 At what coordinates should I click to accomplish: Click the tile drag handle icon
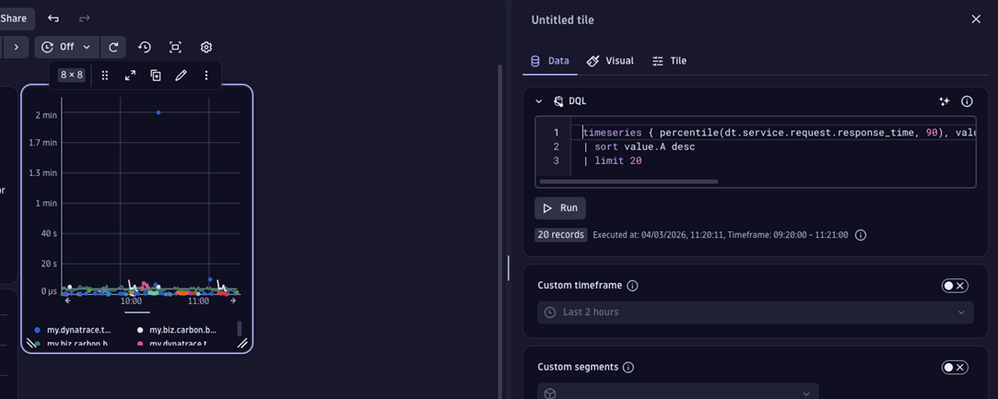coord(105,75)
